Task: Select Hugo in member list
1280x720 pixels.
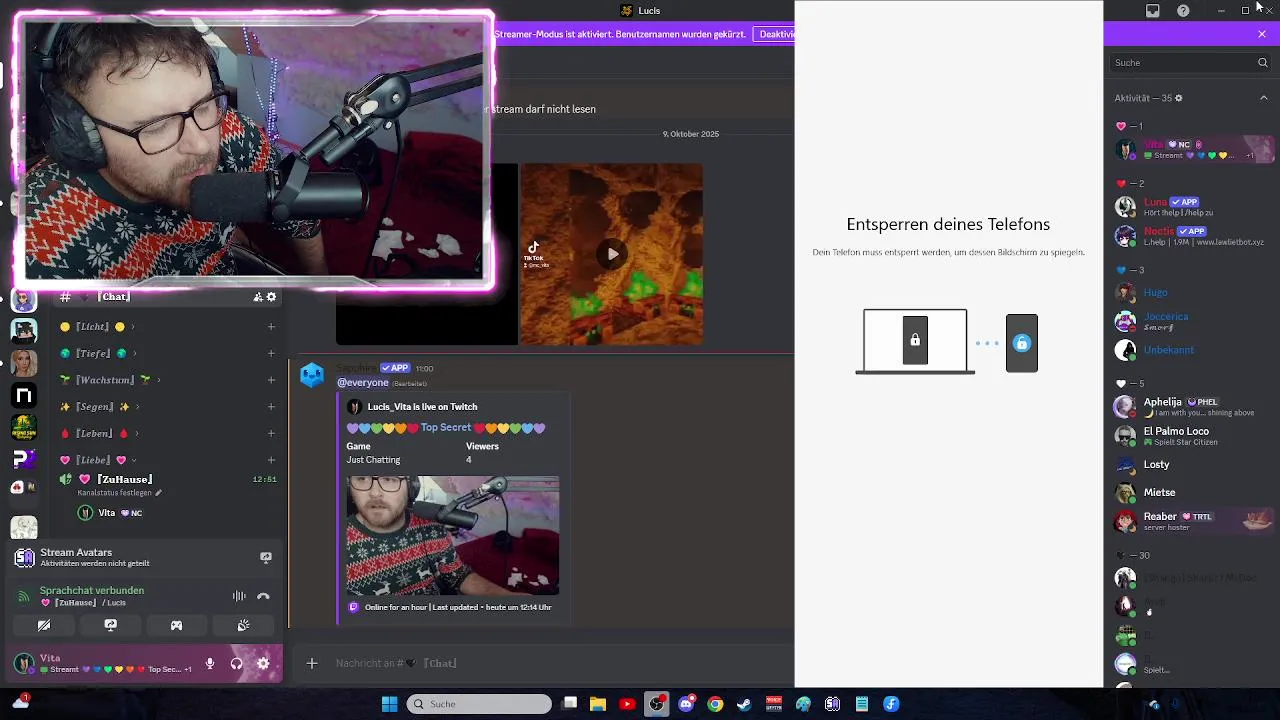Action: point(1190,293)
